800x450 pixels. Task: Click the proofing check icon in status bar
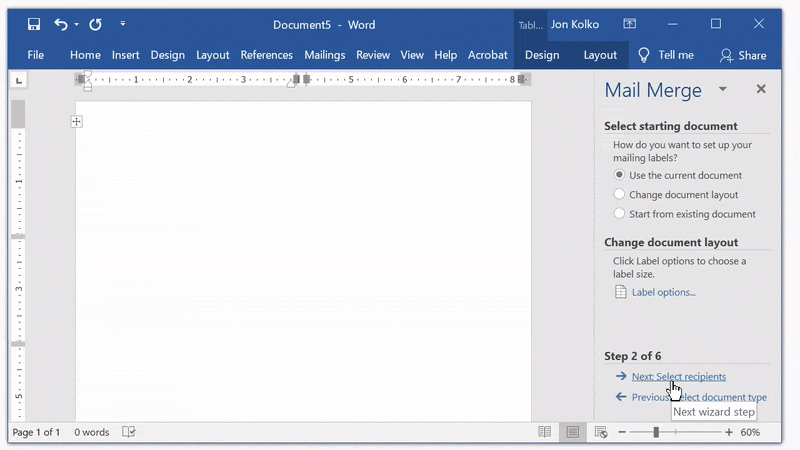pyautogui.click(x=129, y=432)
